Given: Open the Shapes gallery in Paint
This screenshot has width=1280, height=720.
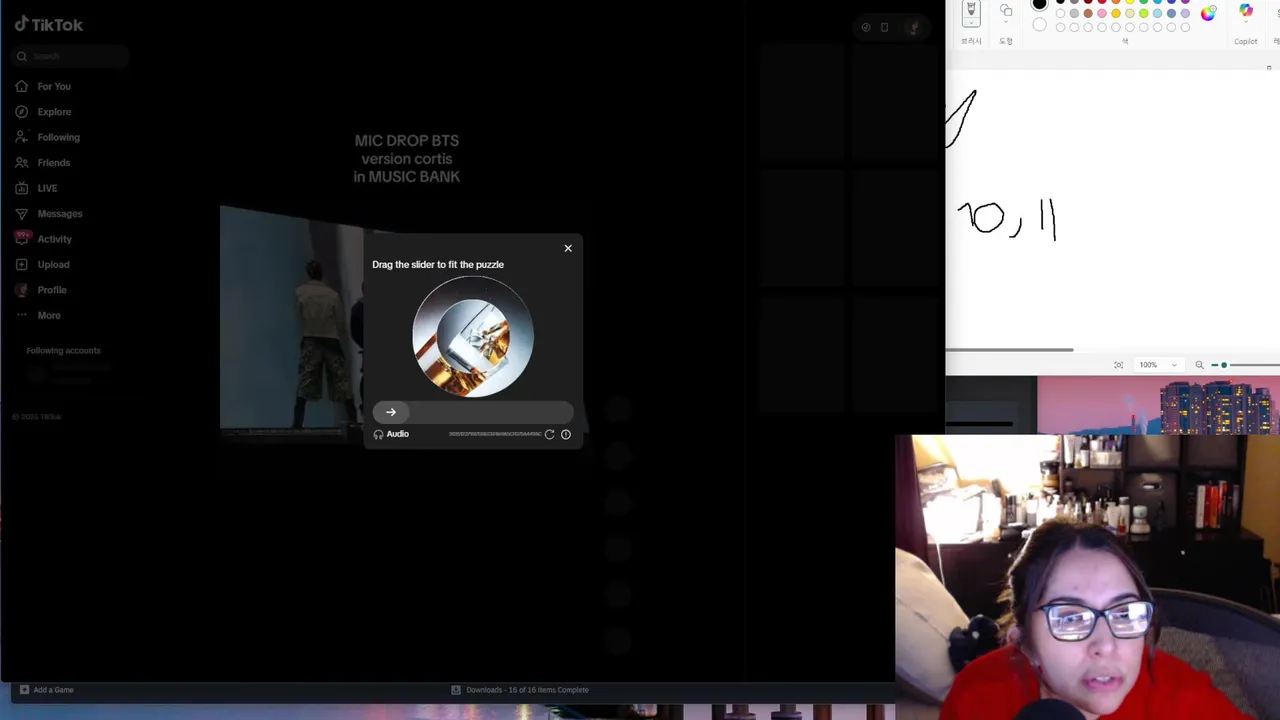Looking at the screenshot, I should [1006, 10].
